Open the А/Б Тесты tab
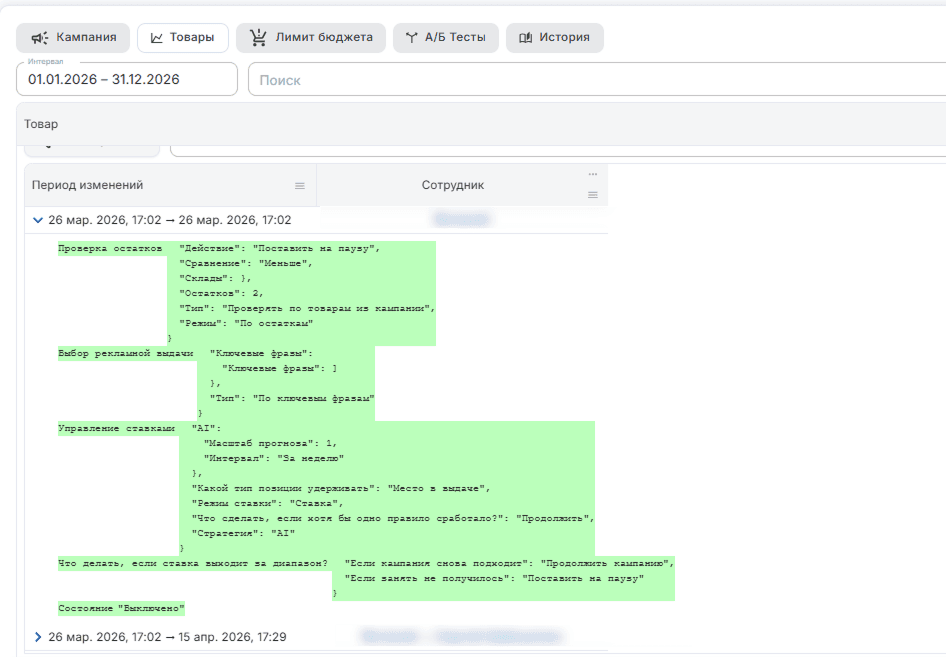This screenshot has width=946, height=657. (446, 38)
